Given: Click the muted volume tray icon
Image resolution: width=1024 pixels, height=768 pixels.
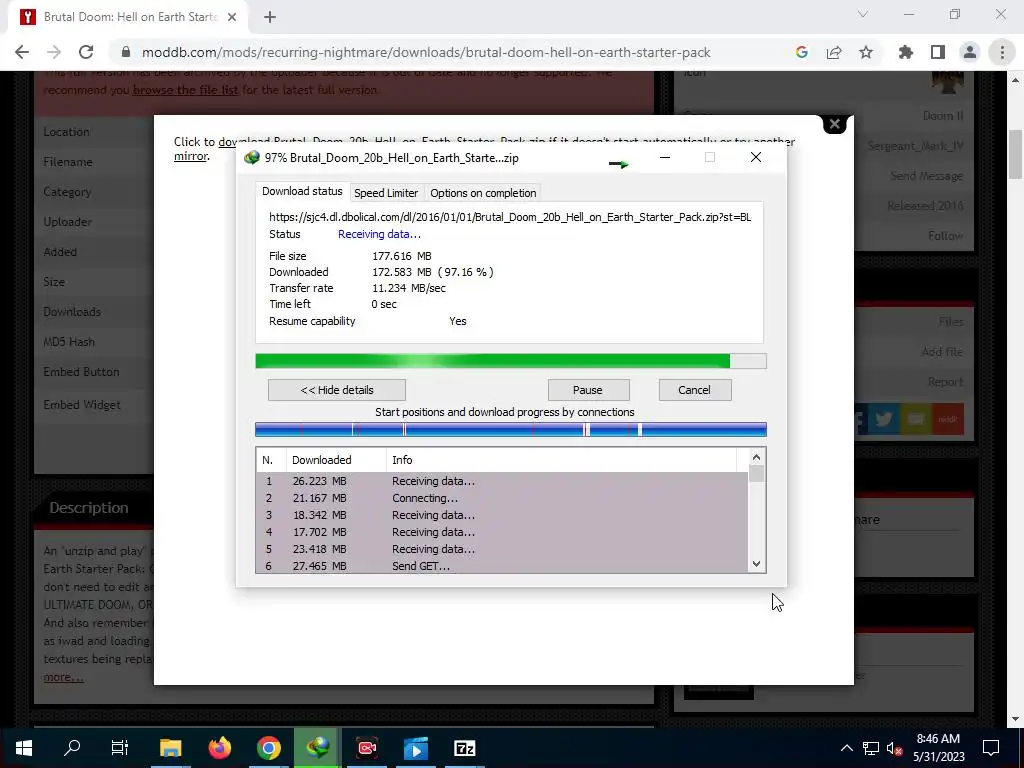Looking at the screenshot, I should (x=894, y=748).
